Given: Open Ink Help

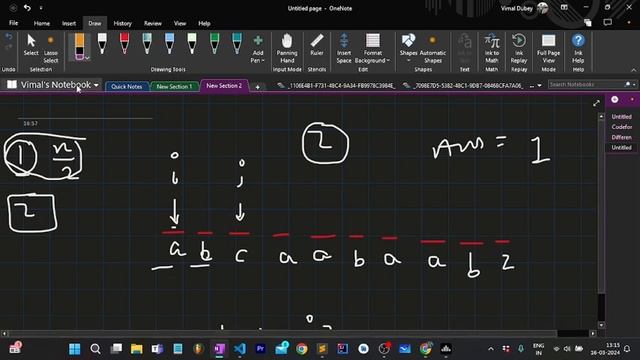Looking at the screenshot, I should (x=578, y=49).
